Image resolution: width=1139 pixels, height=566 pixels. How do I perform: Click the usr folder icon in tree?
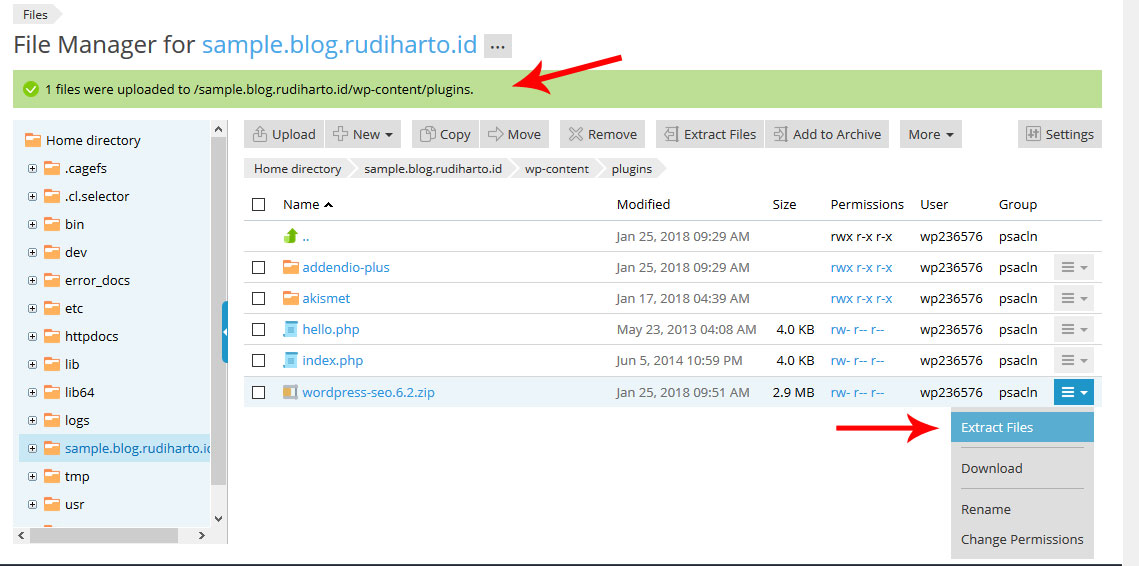52,504
